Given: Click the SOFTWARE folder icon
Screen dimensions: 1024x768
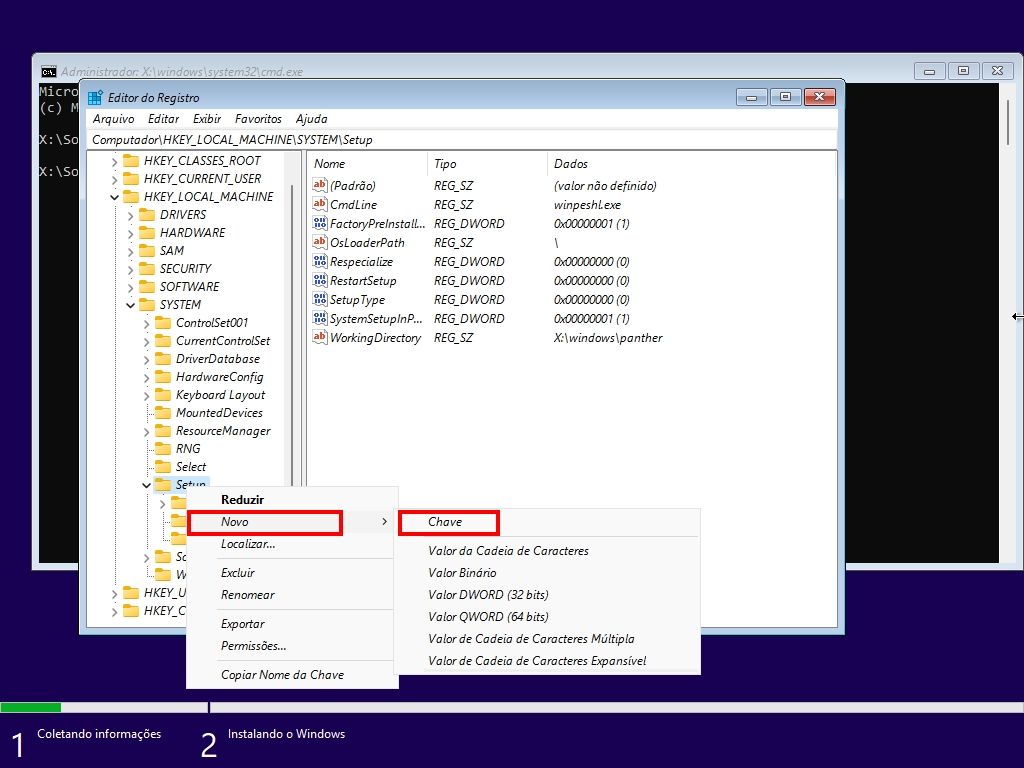Looking at the screenshot, I should pos(148,287).
